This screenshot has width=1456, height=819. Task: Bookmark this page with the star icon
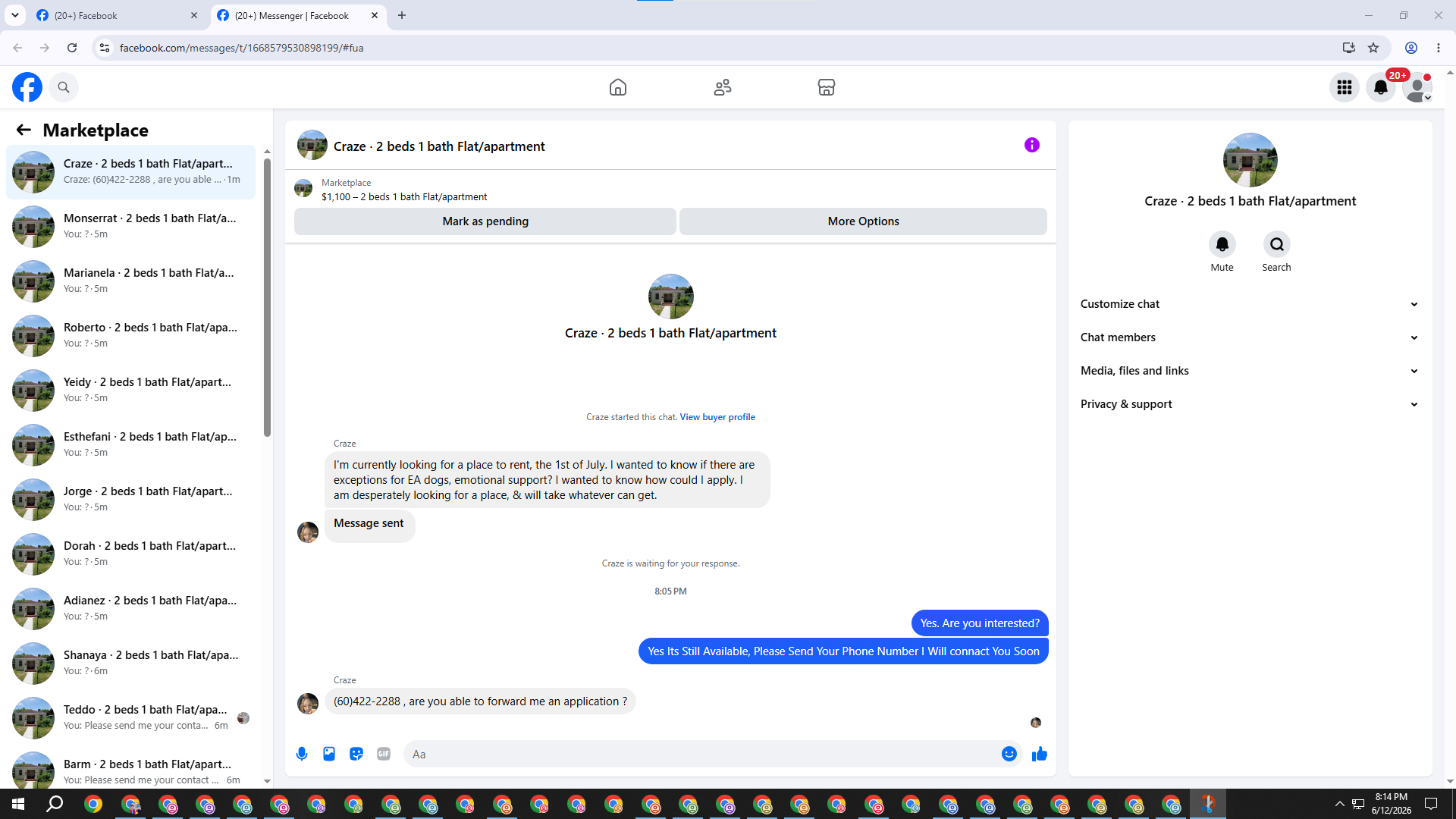pyautogui.click(x=1373, y=48)
